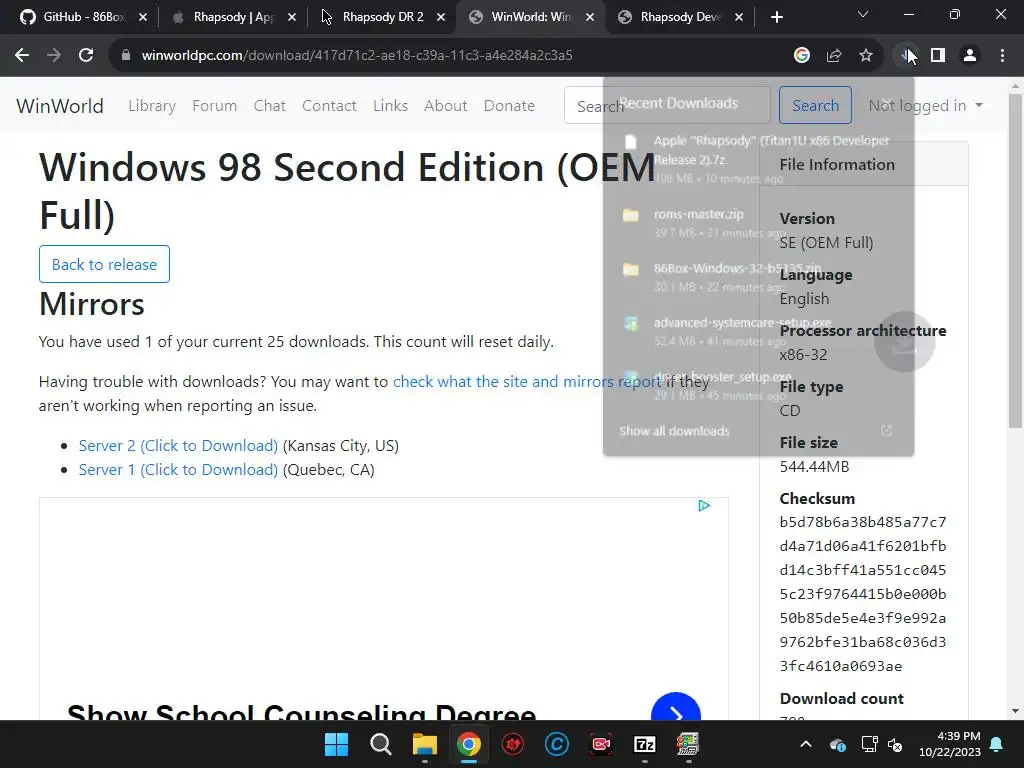
Task: Open a new browser tab
Action: [776, 17]
